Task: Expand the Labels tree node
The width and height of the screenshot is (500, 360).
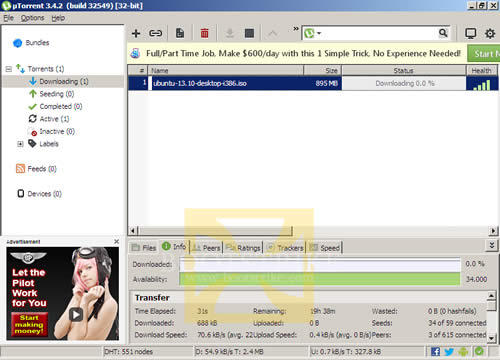Action: click(x=20, y=144)
